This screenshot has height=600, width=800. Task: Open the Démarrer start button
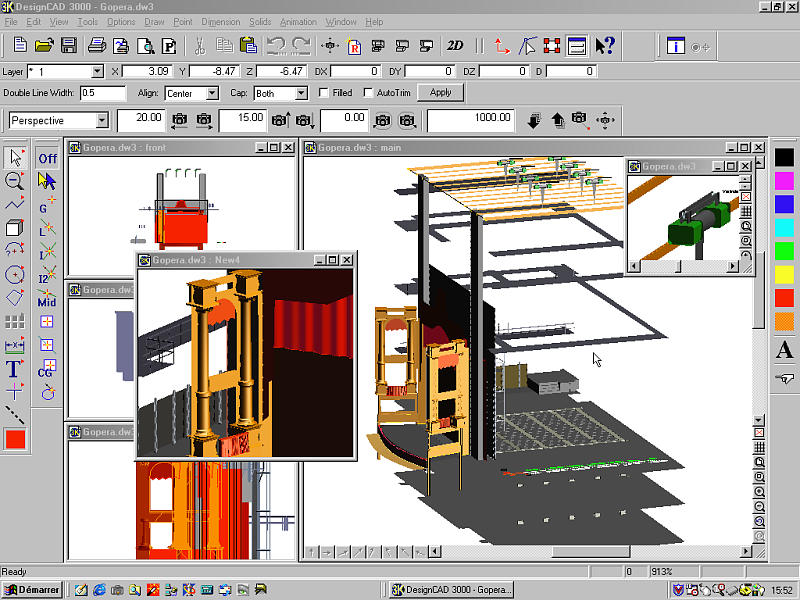pos(32,589)
